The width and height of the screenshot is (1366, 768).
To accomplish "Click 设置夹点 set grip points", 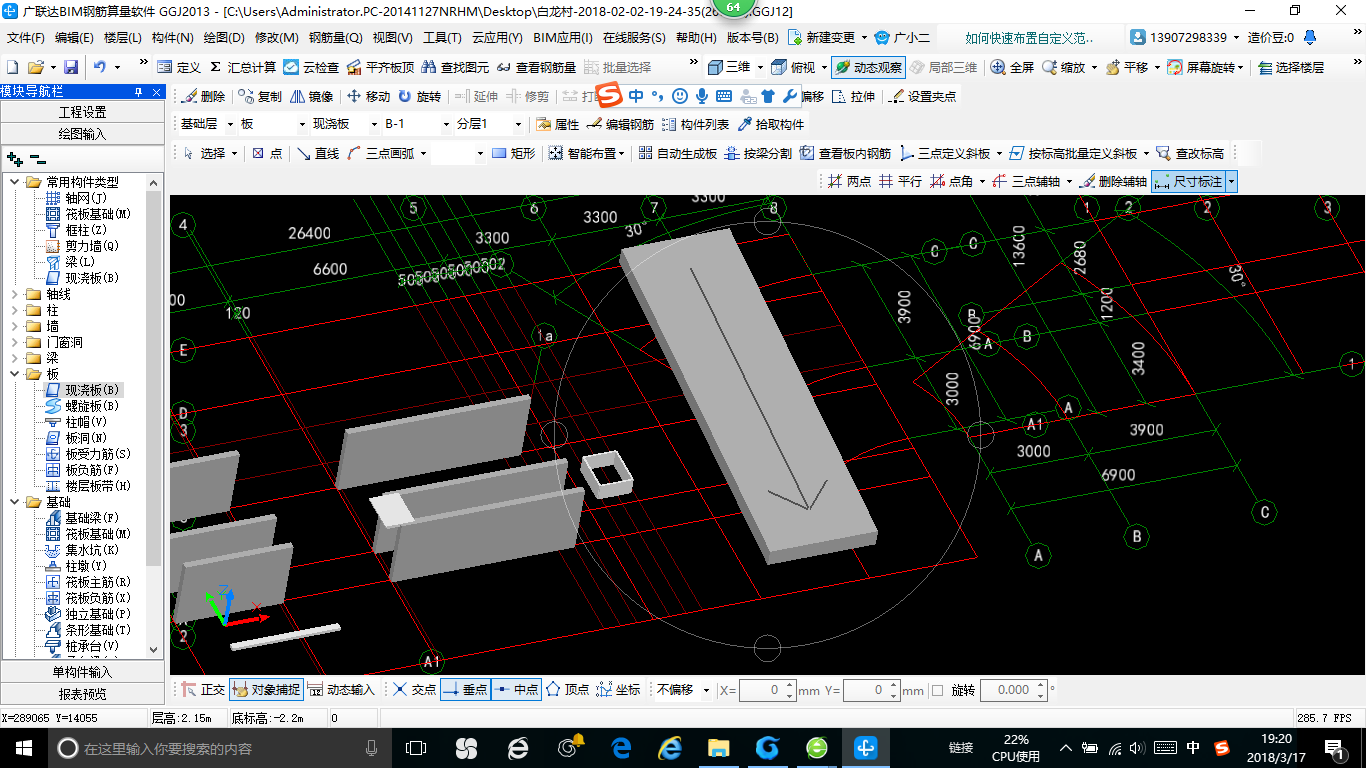I will (922, 97).
